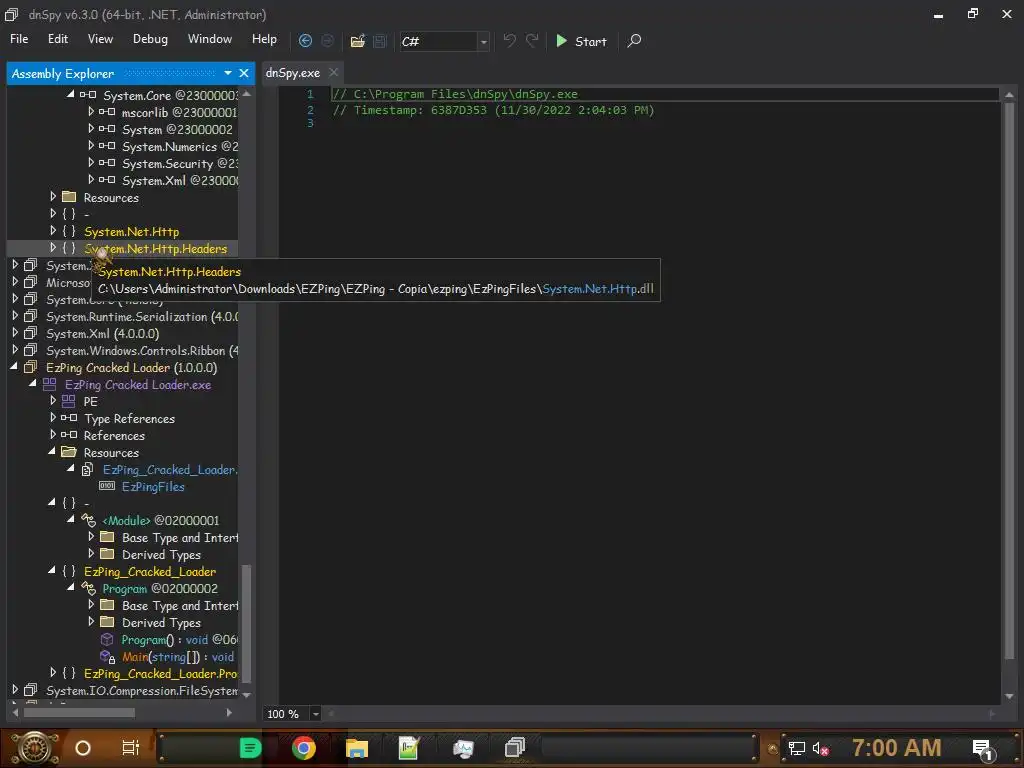The width and height of the screenshot is (1024, 768).
Task: Click the open Resources folder icon under EzPing loader
Action: pyautogui.click(x=69, y=452)
